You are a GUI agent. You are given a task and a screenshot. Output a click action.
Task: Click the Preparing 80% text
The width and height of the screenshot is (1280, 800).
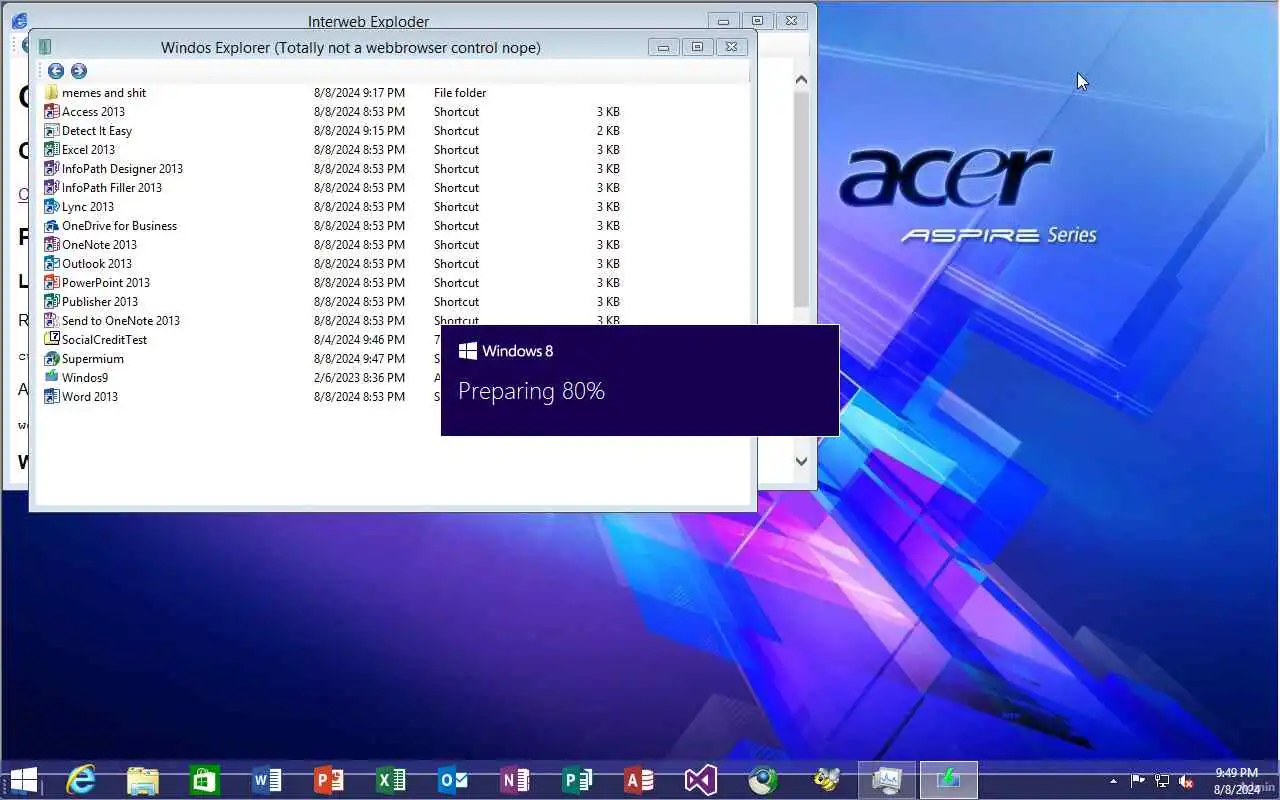point(531,391)
